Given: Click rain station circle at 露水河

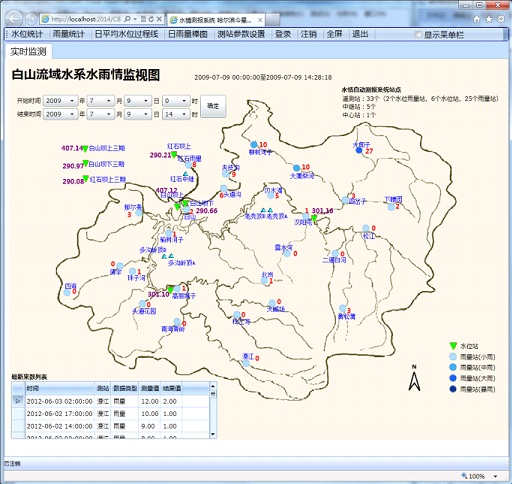Looking at the screenshot, I should coord(287,253).
